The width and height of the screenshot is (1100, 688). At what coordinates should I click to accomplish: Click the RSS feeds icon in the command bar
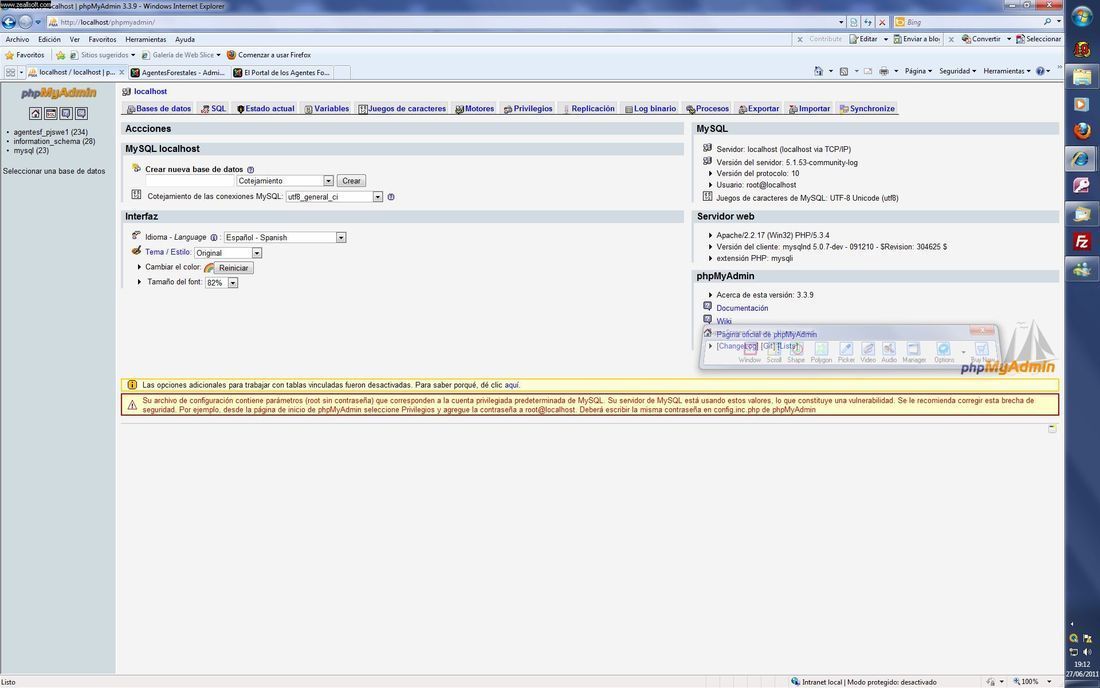[844, 71]
